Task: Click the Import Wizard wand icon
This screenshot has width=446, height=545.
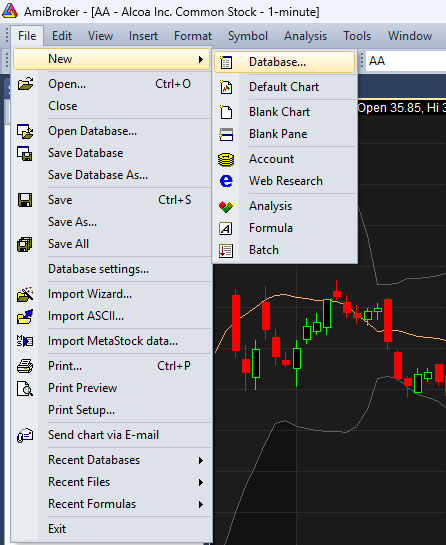Action: pyautogui.click(x=25, y=294)
